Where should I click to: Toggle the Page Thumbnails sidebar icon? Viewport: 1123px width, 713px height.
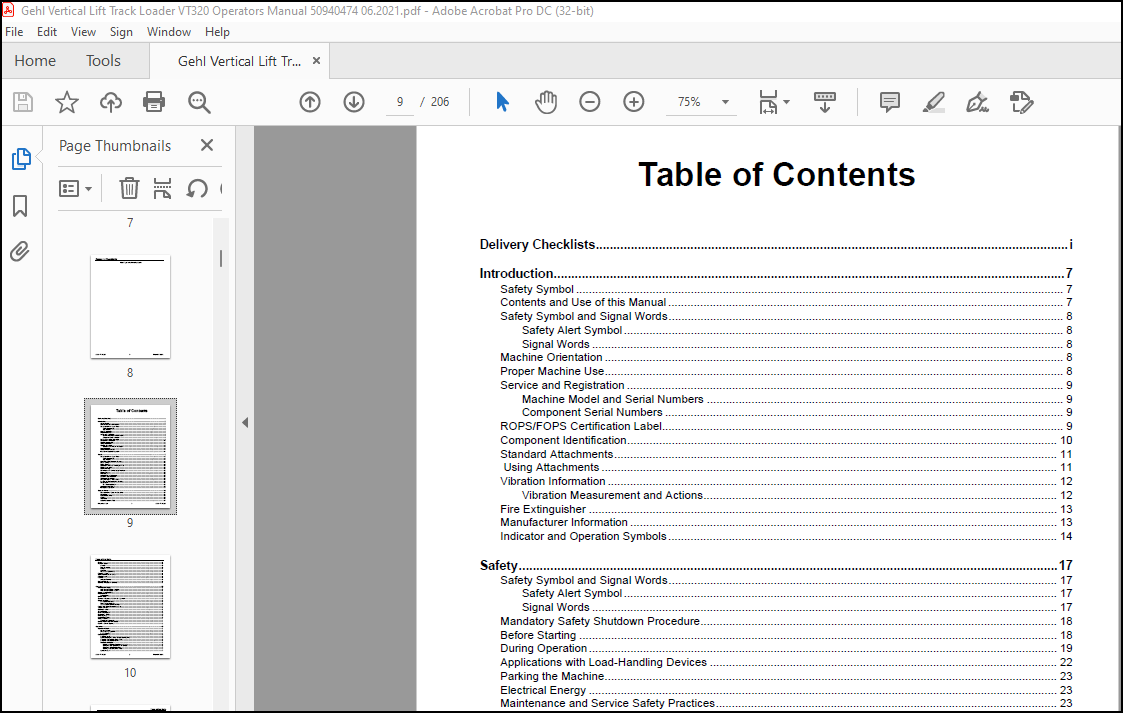21,159
